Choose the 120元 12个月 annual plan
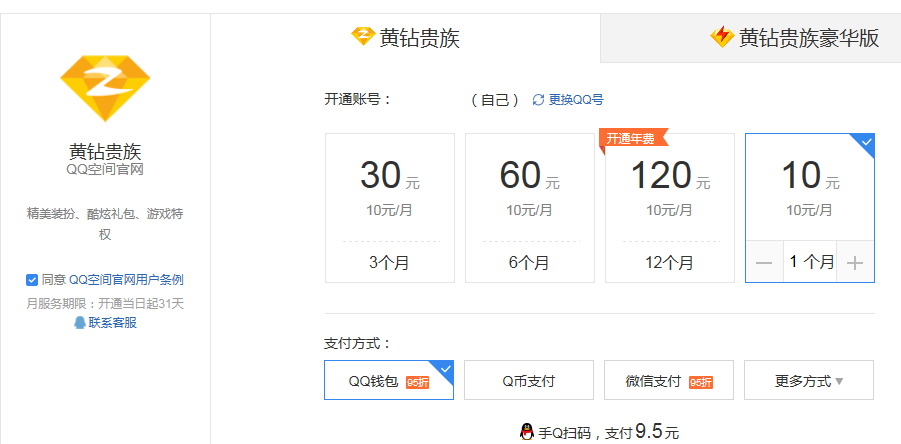 [670, 208]
